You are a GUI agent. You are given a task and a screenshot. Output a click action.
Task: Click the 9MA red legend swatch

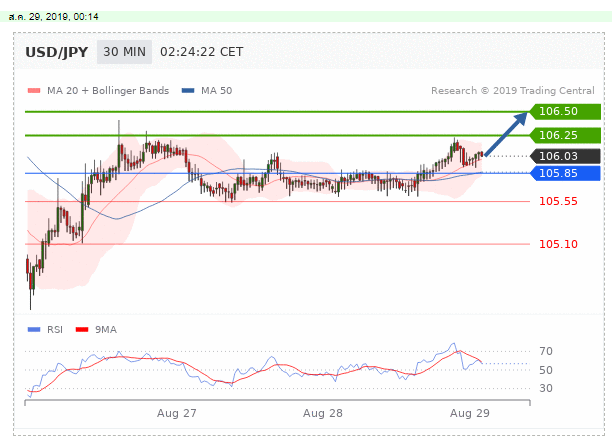pos(82,330)
